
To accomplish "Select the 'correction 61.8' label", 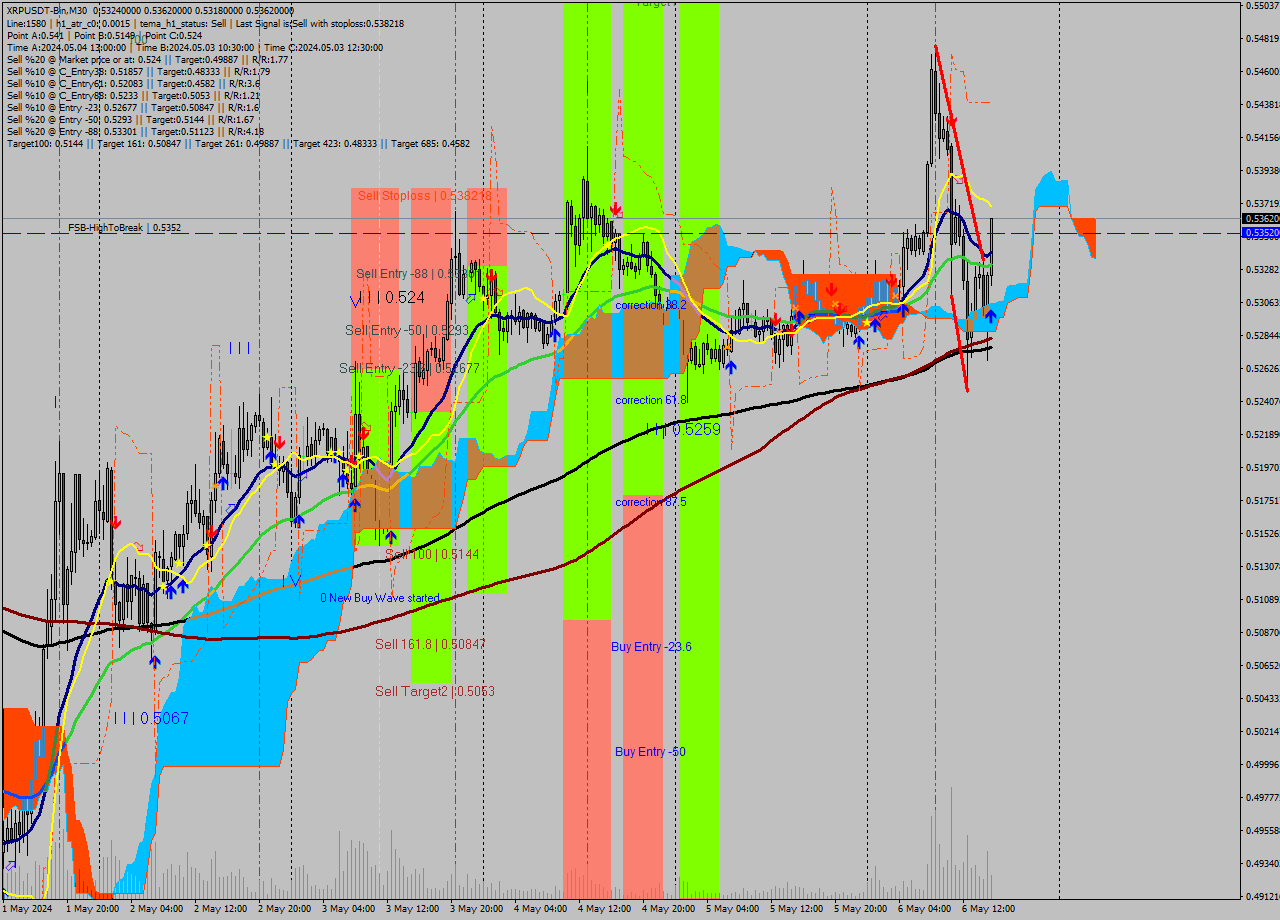I will pos(651,399).
